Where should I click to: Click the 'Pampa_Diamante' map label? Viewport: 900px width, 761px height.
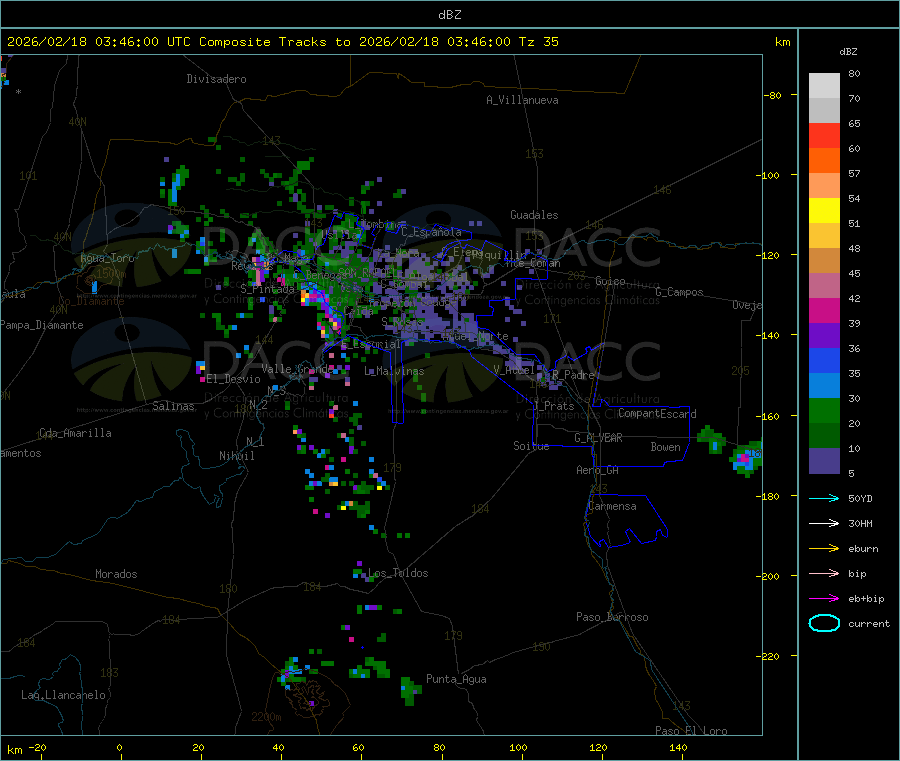tap(42, 325)
